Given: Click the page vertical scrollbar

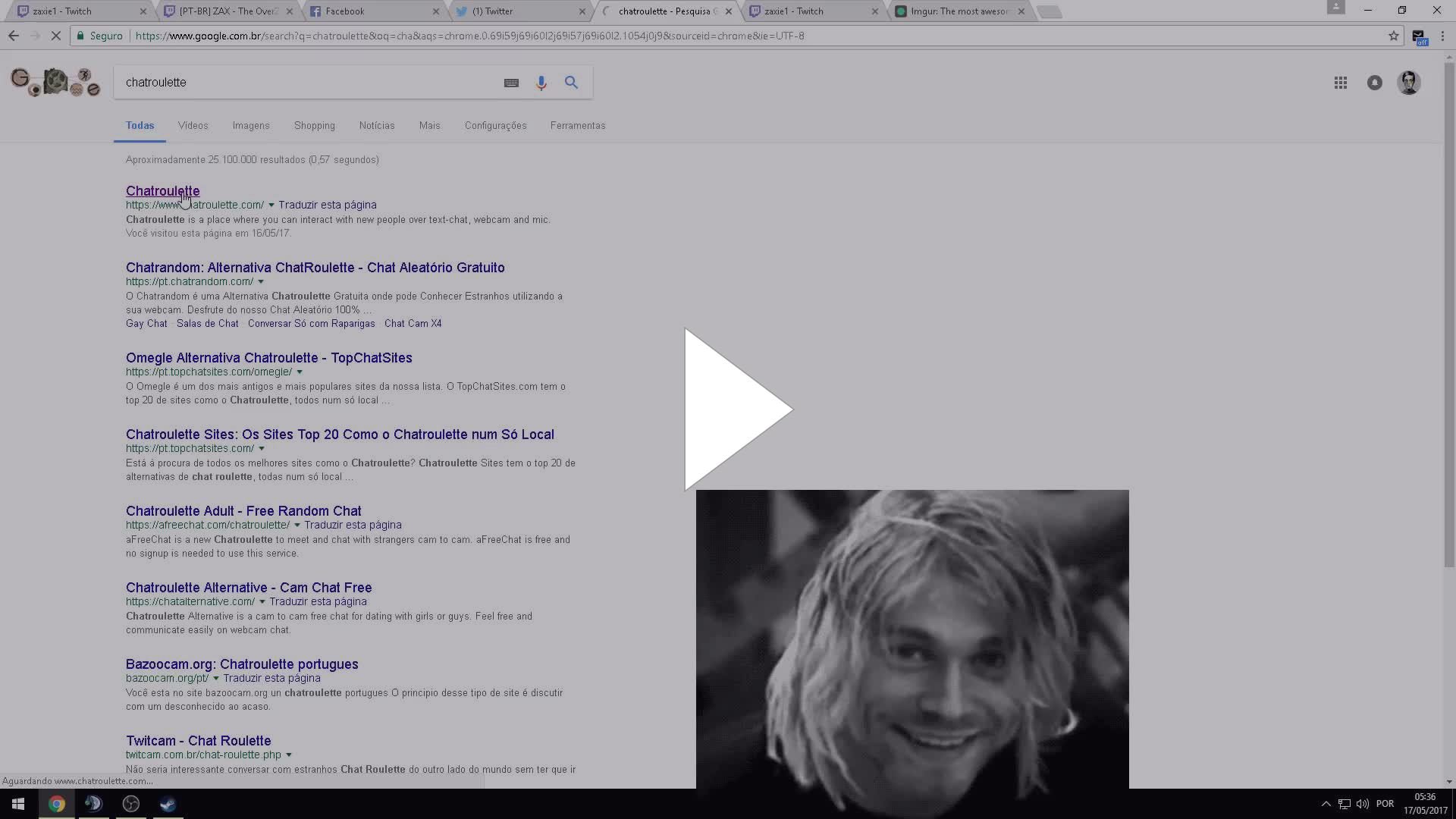Looking at the screenshot, I should tap(1449, 315).
